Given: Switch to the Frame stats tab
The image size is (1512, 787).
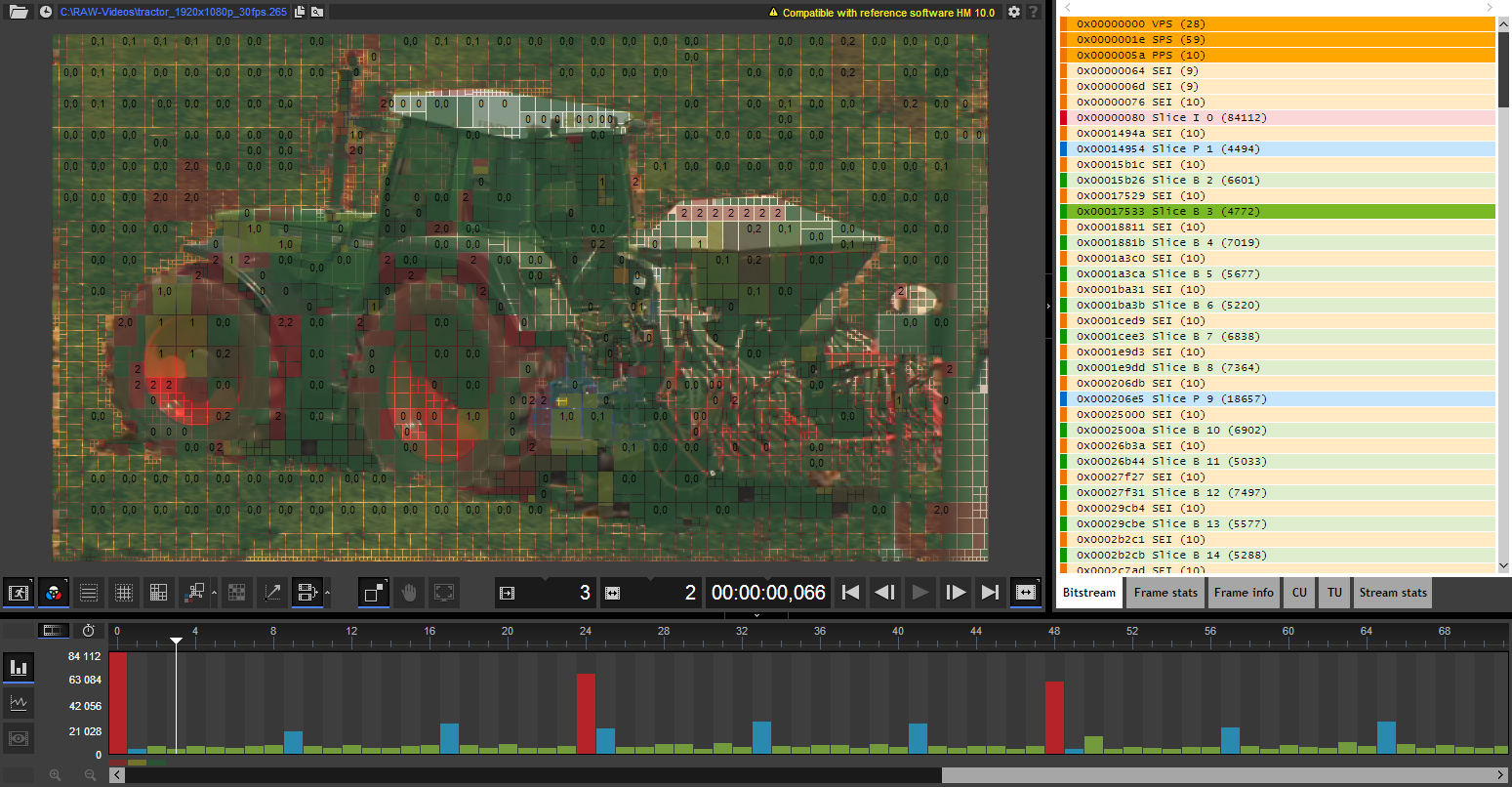Looking at the screenshot, I should coord(1165,593).
